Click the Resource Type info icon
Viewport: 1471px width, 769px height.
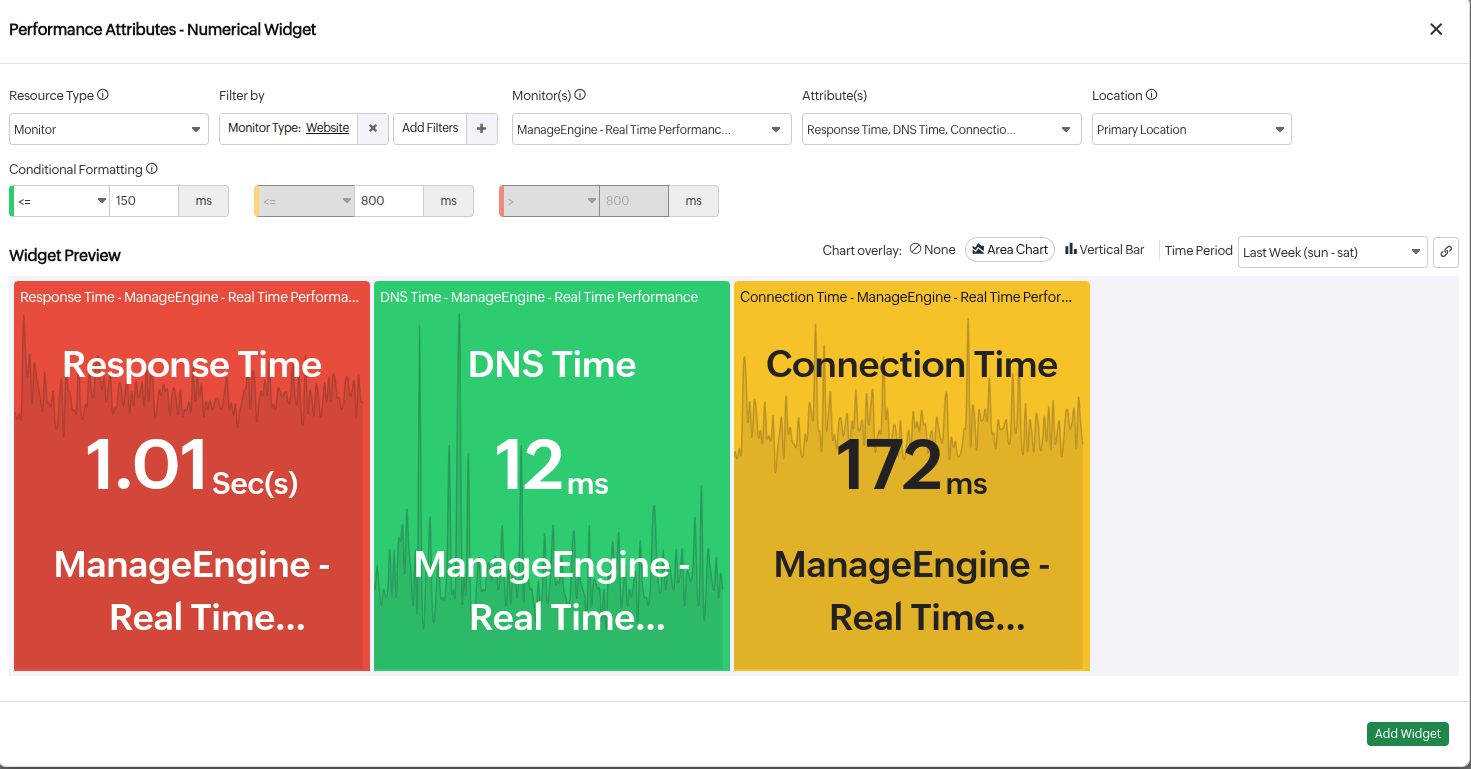pyautogui.click(x=103, y=95)
